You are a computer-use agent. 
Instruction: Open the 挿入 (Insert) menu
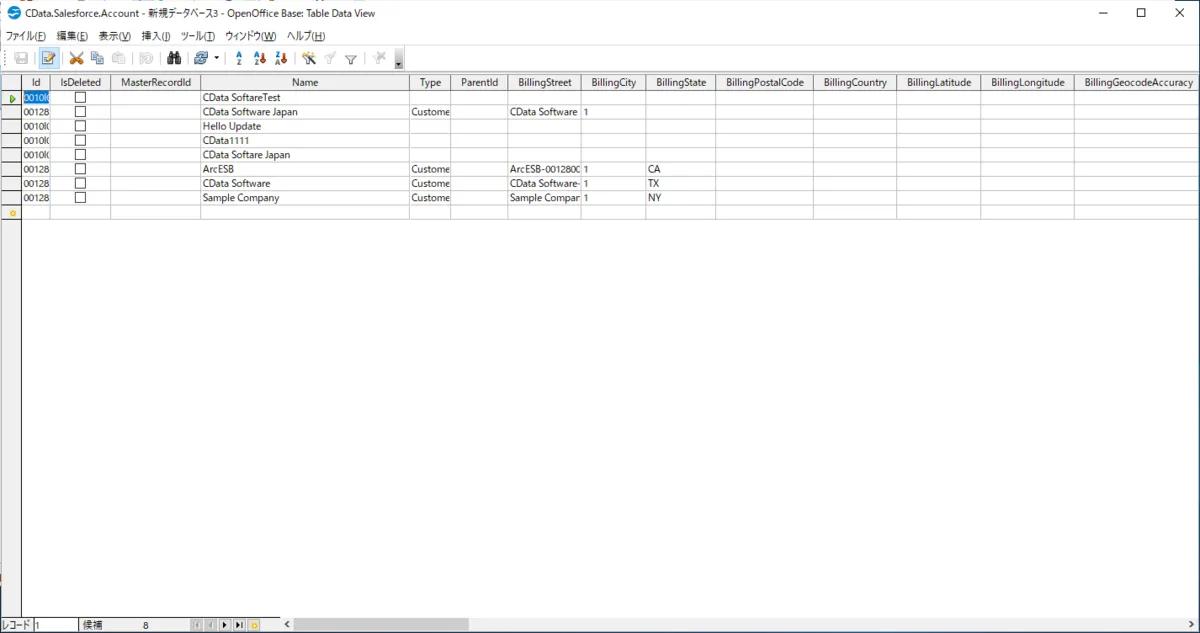pos(155,36)
